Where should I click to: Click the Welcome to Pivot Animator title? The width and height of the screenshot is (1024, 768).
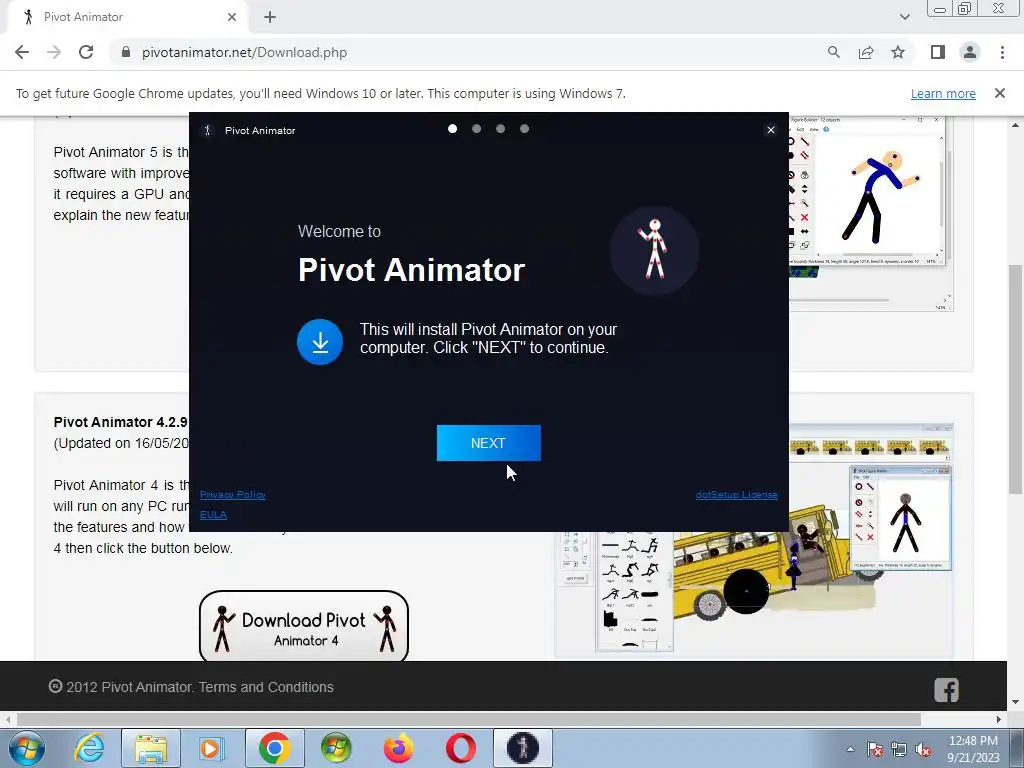pos(411,255)
